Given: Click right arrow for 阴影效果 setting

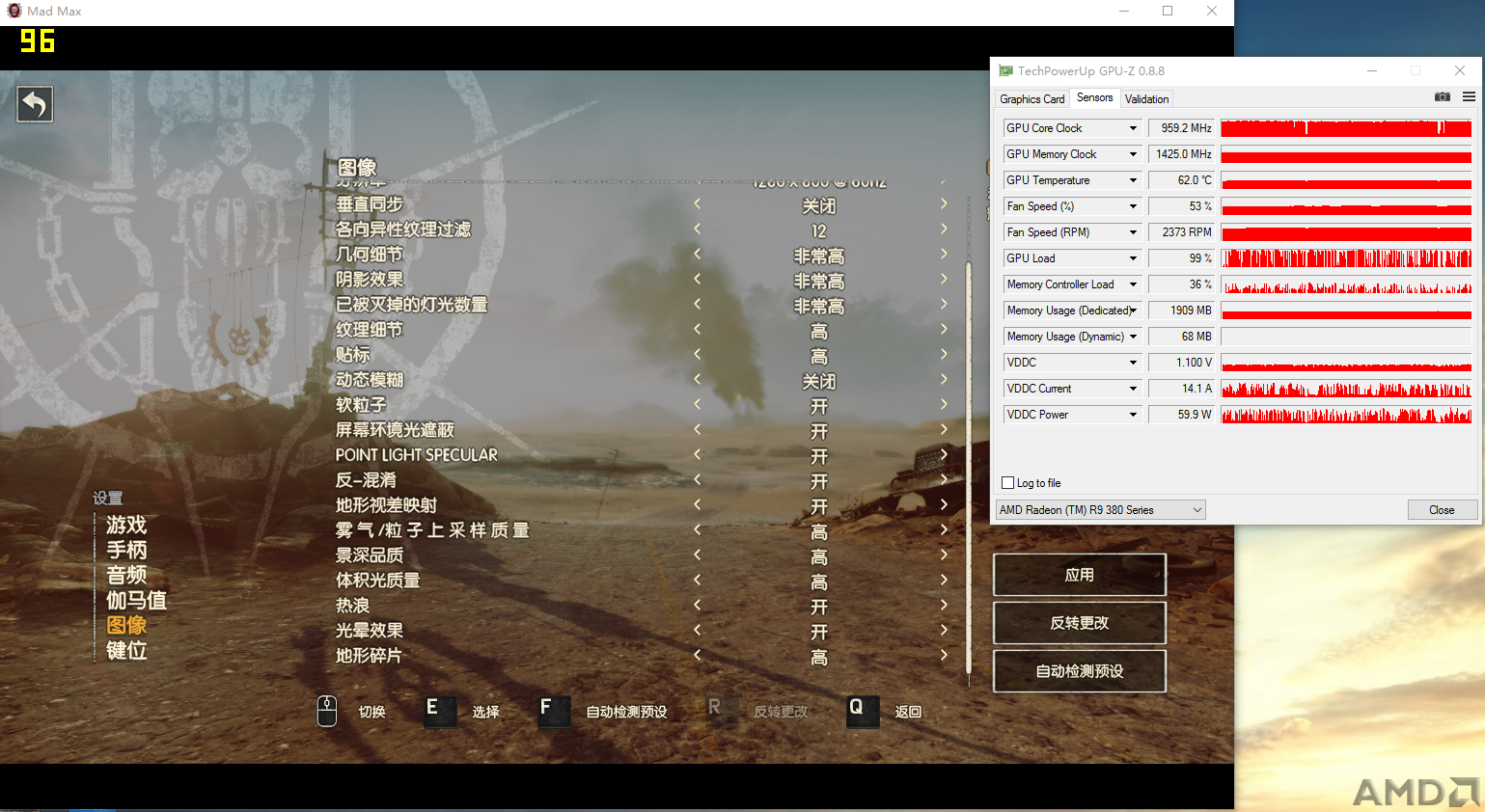Looking at the screenshot, I should click(944, 280).
